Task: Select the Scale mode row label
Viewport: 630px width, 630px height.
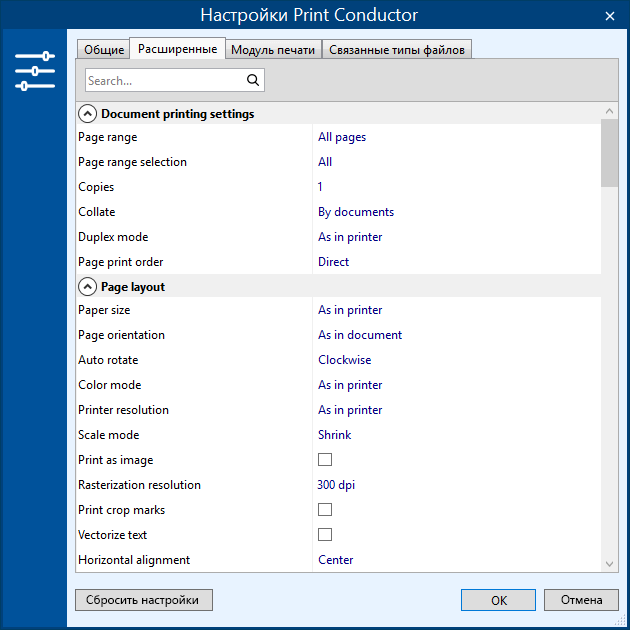Action: [x=108, y=434]
